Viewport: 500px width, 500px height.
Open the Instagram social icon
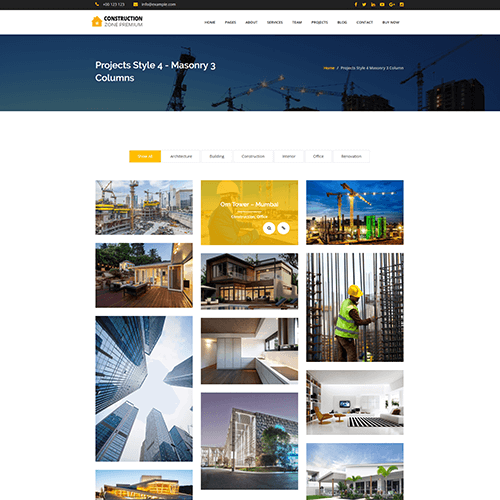coord(402,4)
